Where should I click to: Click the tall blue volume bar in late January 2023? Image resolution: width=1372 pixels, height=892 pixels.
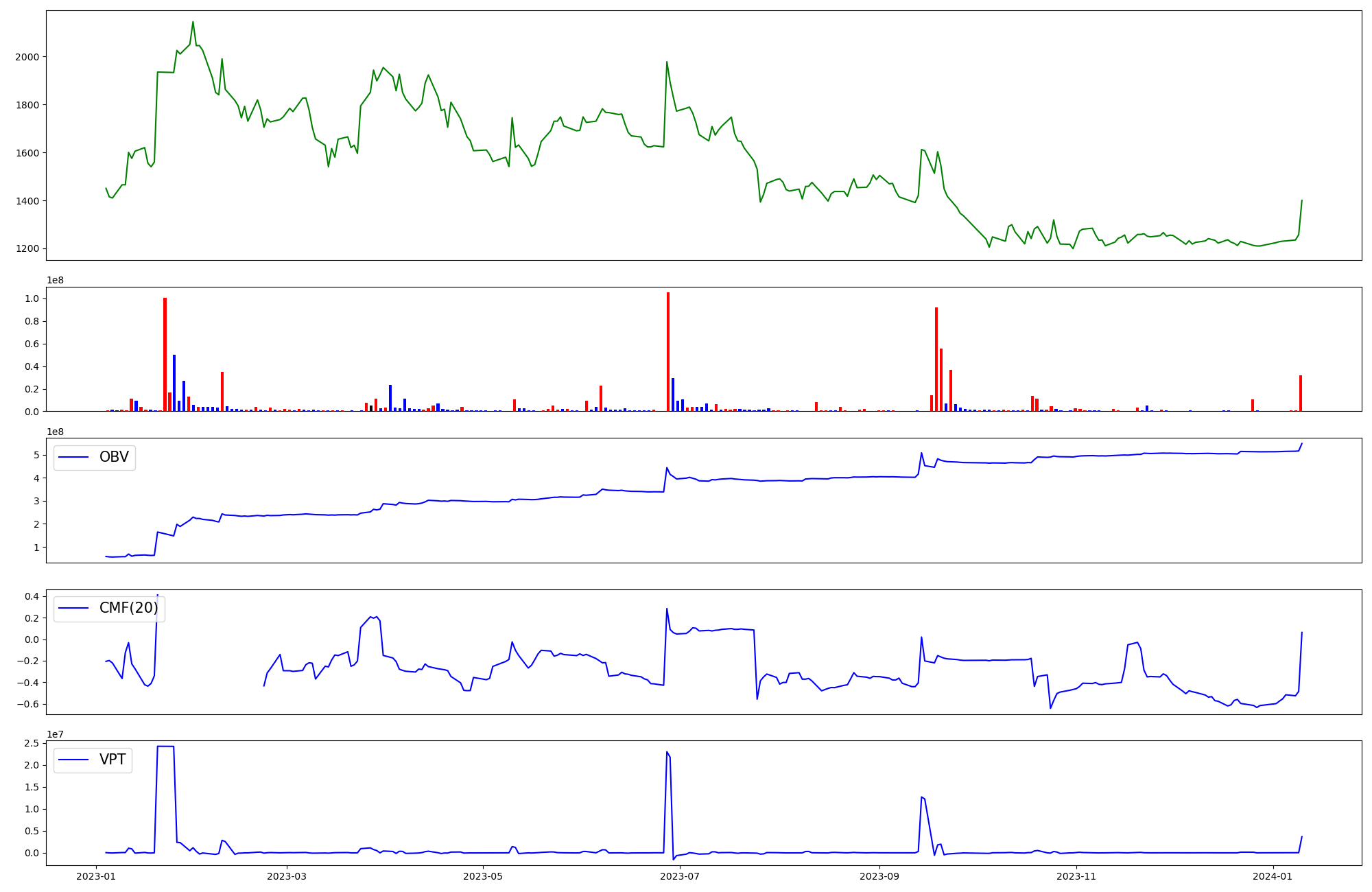(174, 383)
